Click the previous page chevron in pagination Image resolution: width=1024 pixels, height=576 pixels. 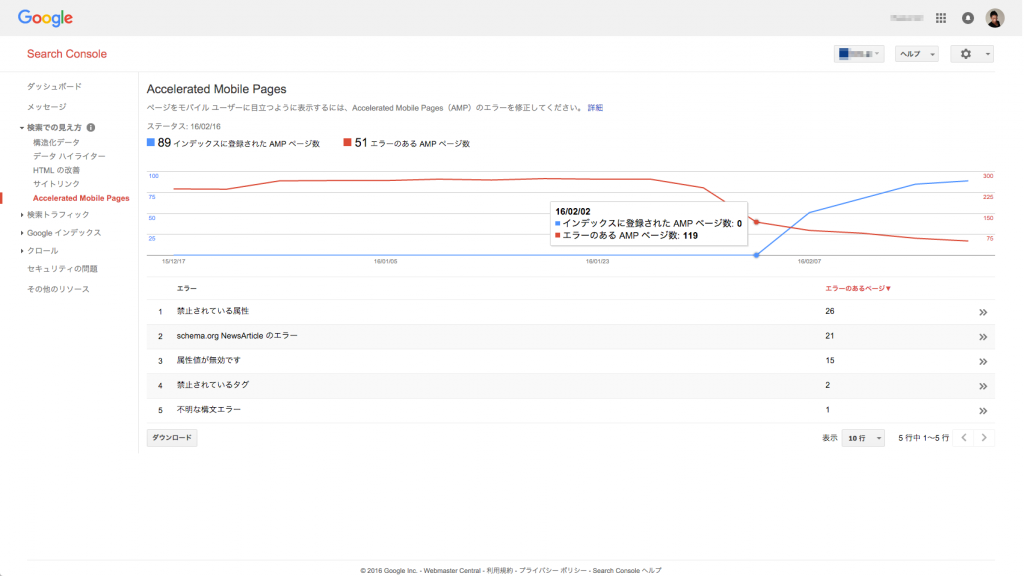(x=963, y=437)
